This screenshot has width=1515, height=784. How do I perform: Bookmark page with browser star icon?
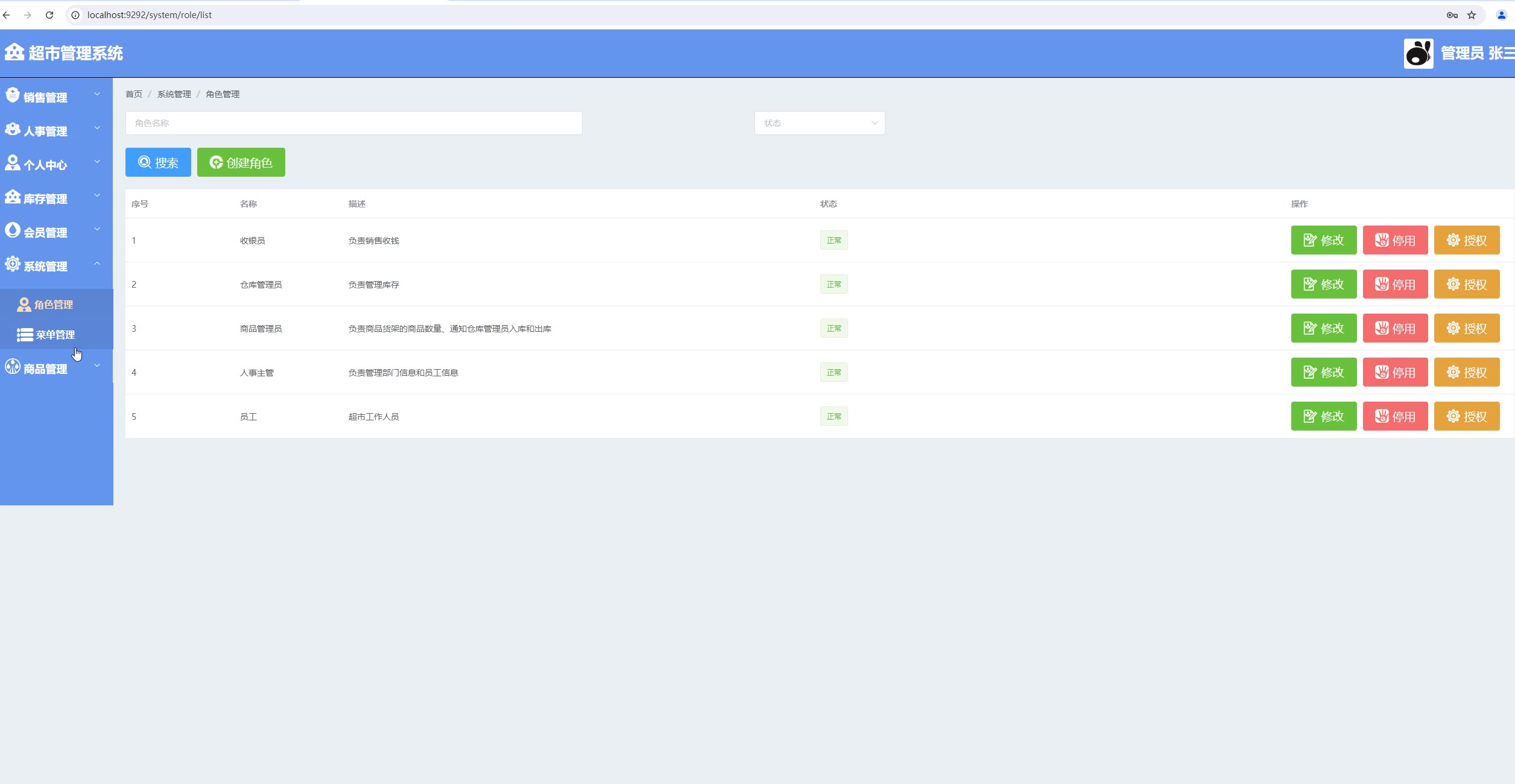[1472, 15]
